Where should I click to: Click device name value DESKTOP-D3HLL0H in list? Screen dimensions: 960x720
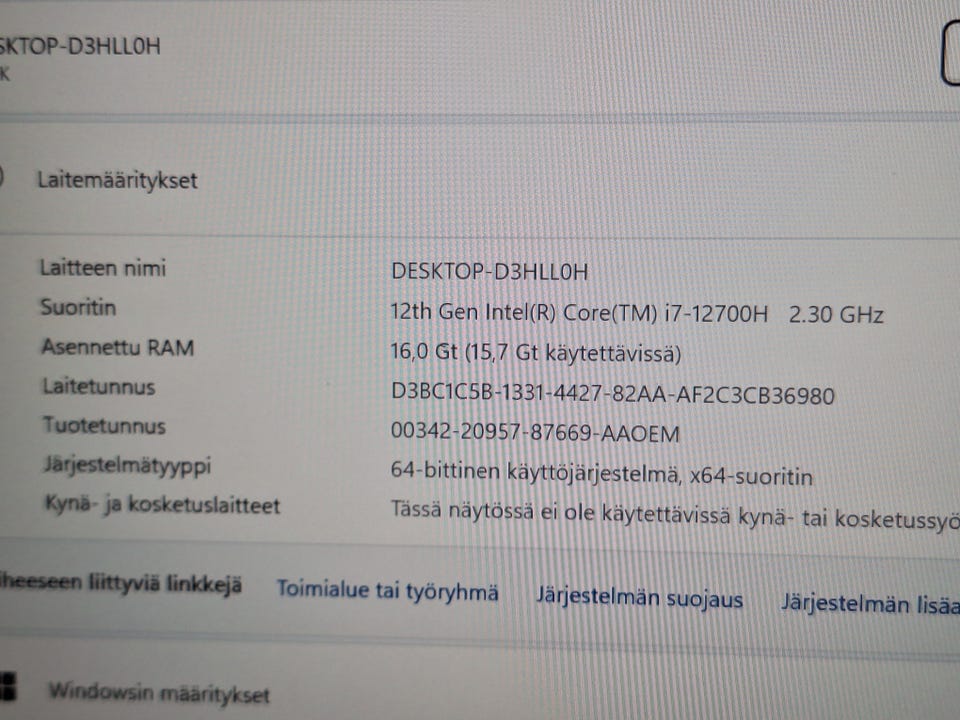tap(489, 271)
